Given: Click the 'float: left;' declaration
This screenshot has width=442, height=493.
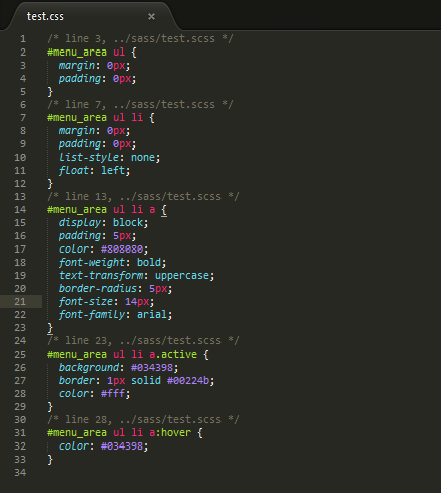Looking at the screenshot, I should (94, 171).
